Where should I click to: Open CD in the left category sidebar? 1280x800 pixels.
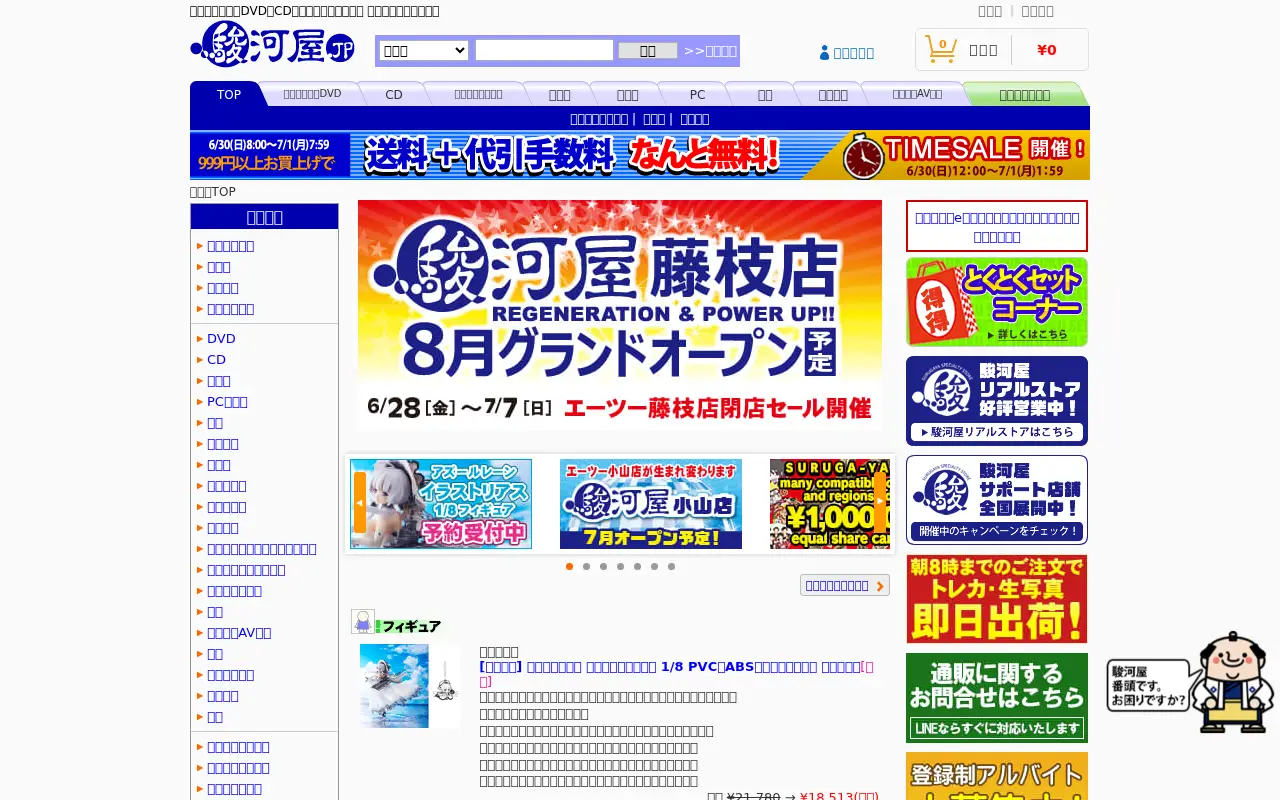[216, 360]
